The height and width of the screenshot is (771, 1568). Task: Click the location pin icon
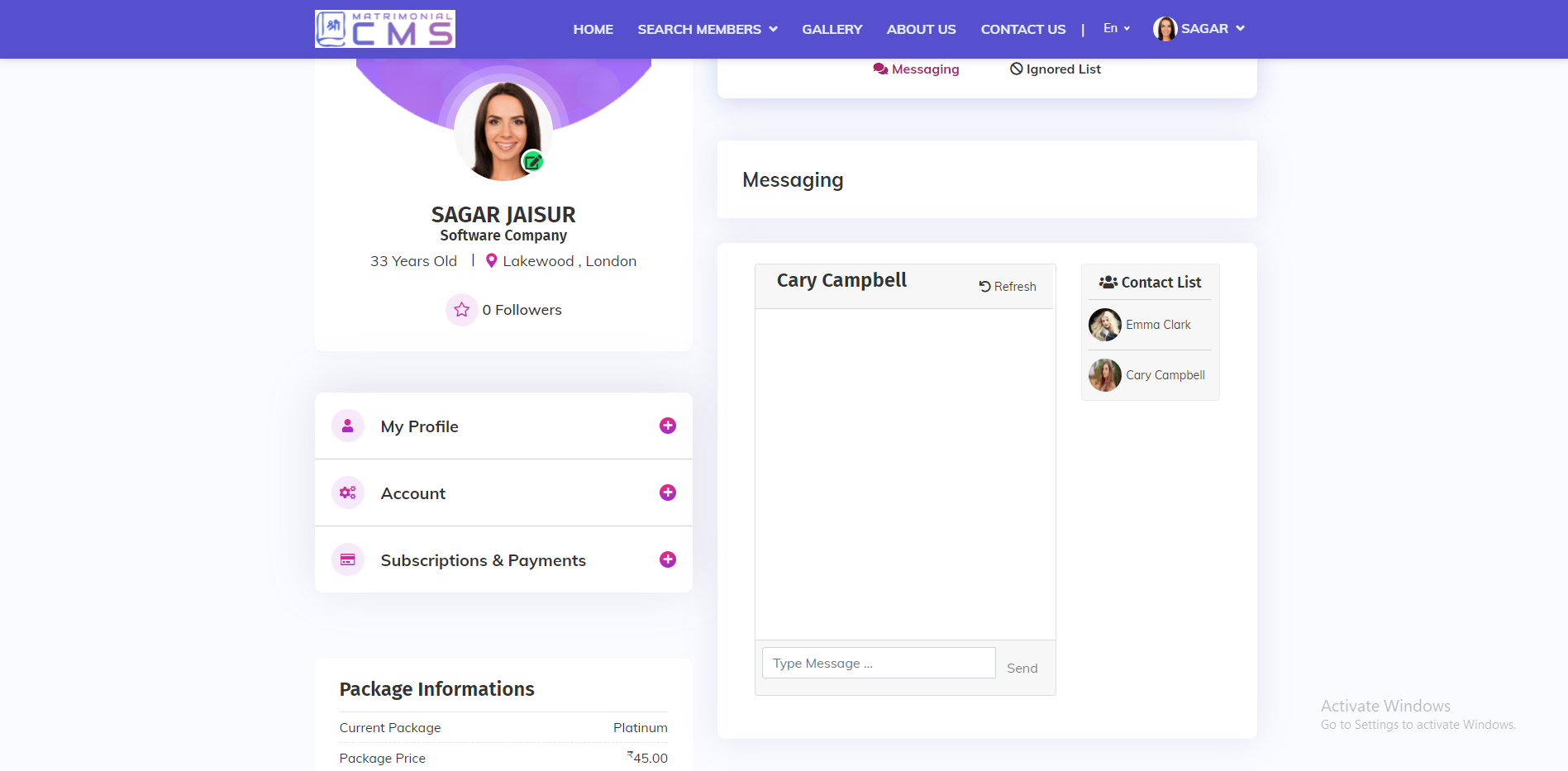click(x=491, y=261)
